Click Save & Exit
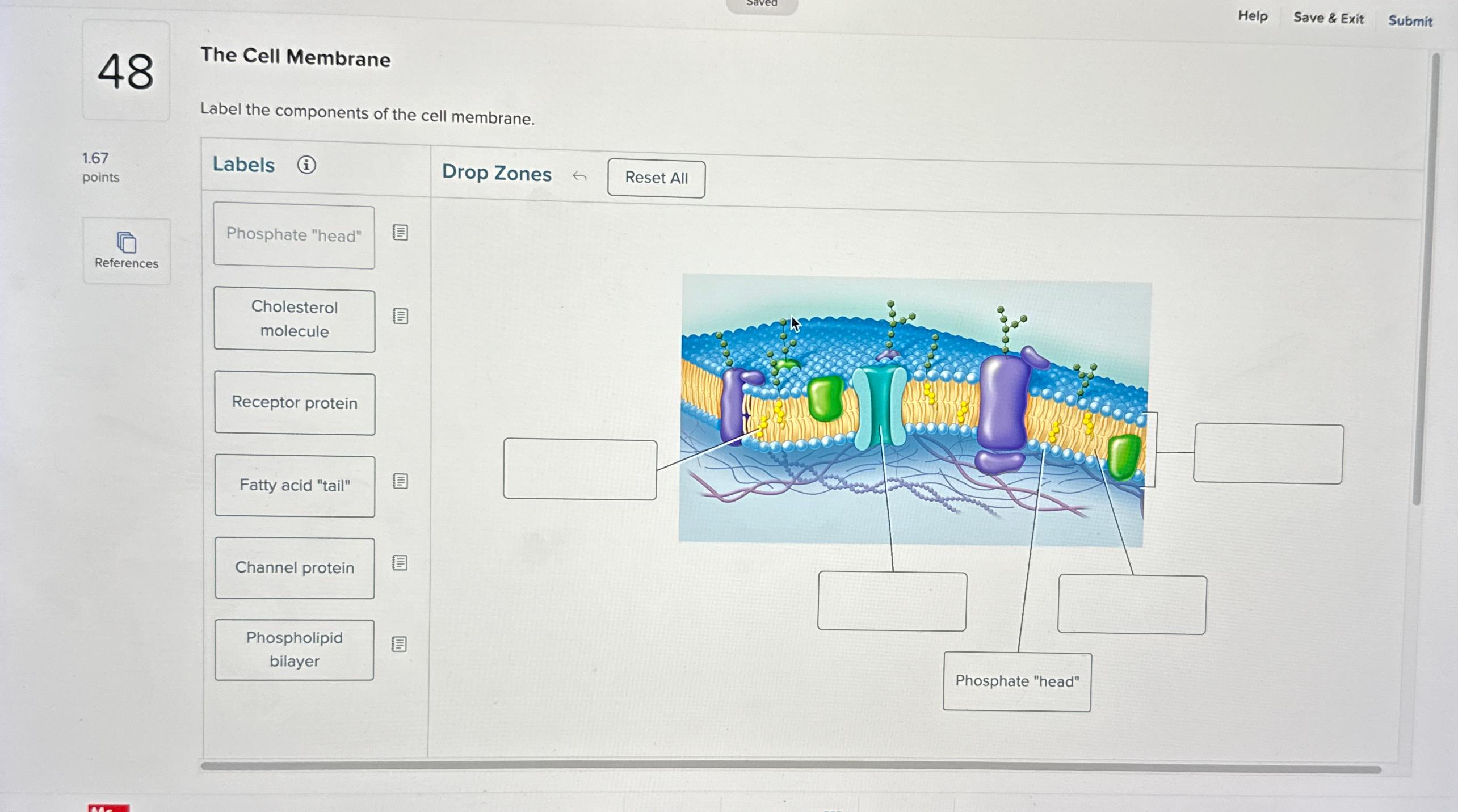This screenshot has width=1458, height=812. [x=1329, y=18]
